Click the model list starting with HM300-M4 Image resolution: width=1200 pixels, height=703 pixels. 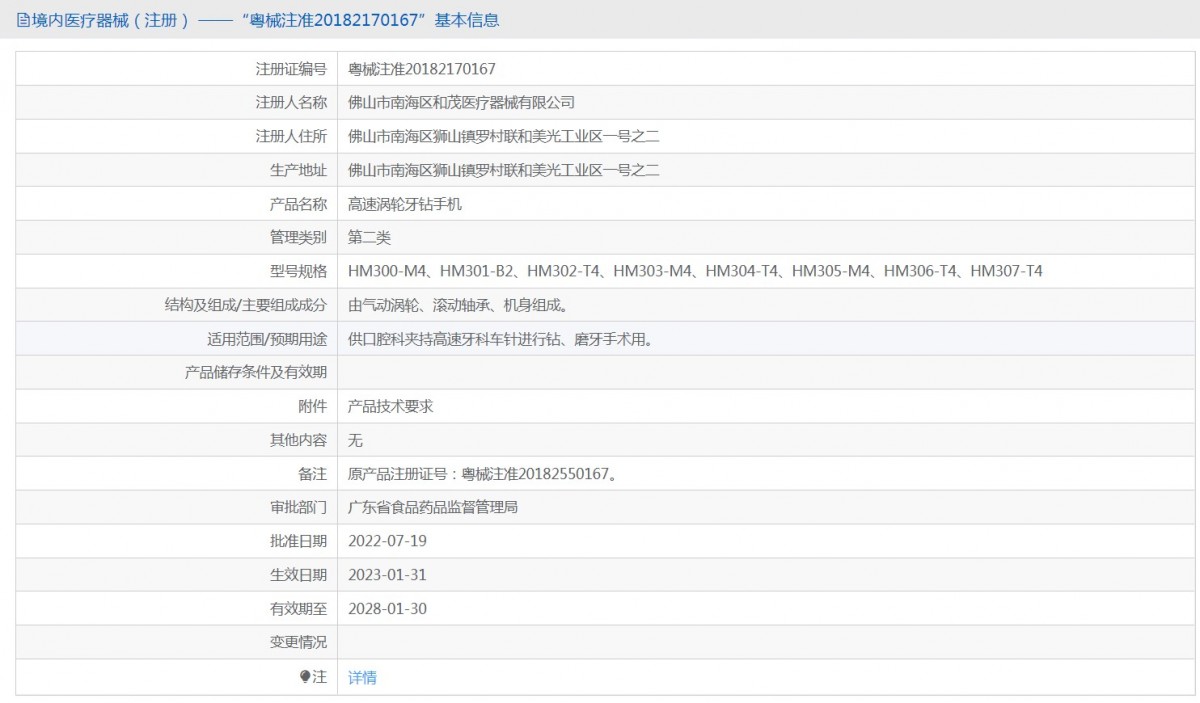click(695, 271)
